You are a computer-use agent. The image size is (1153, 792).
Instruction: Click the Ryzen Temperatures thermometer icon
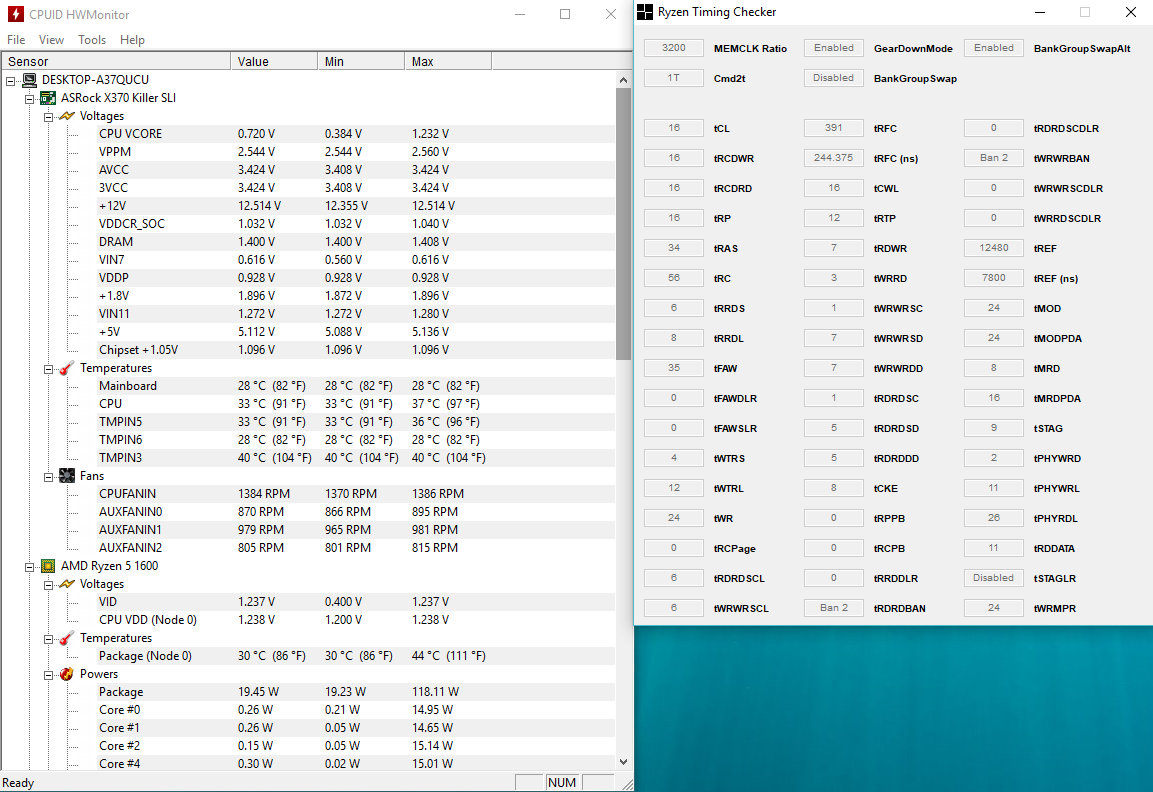pyautogui.click(x=67, y=638)
